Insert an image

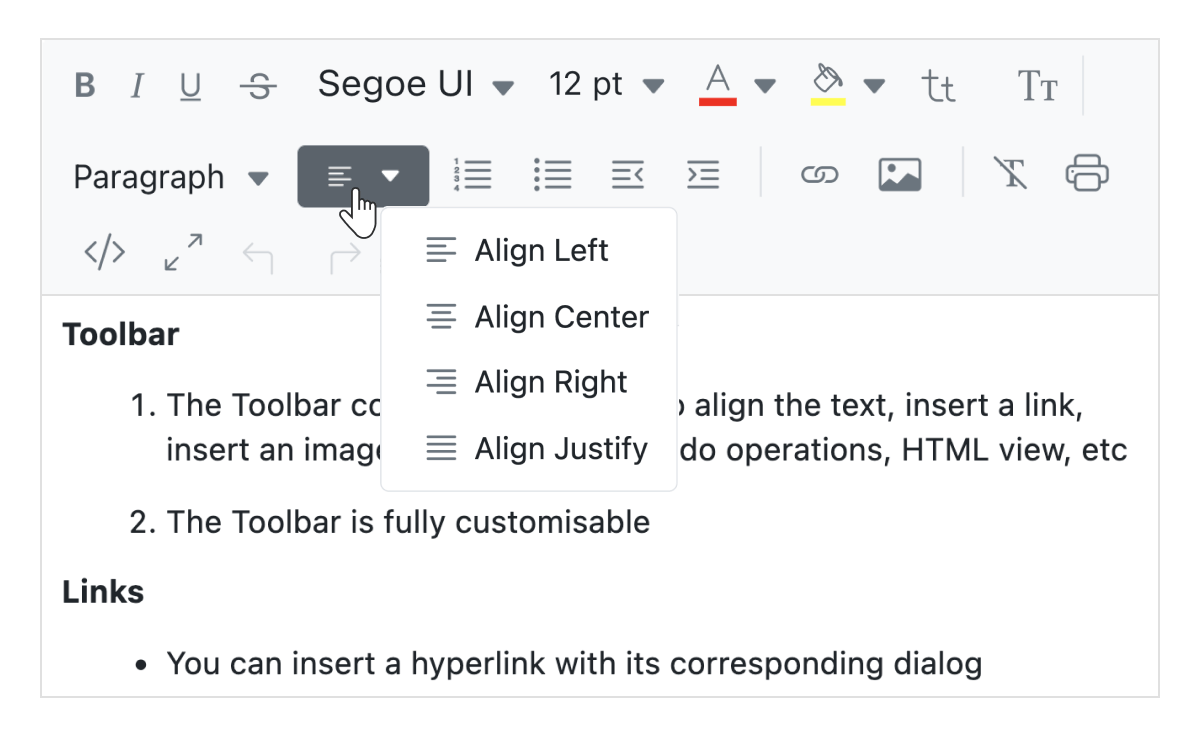coord(898,174)
